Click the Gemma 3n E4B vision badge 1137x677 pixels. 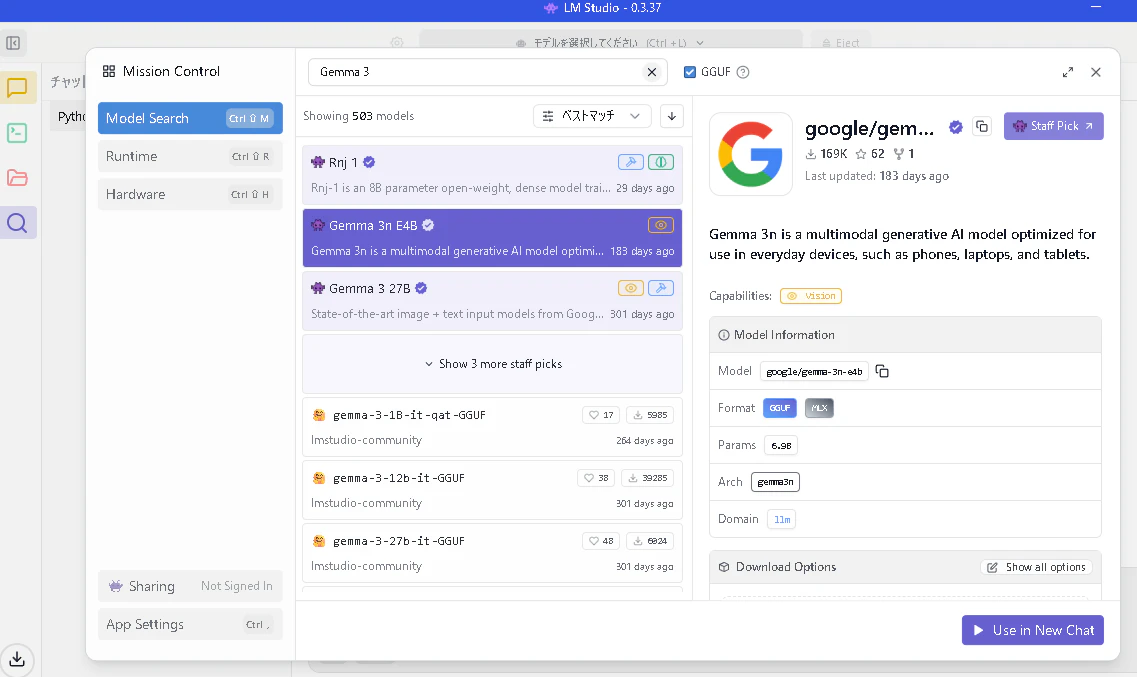[x=661, y=225]
